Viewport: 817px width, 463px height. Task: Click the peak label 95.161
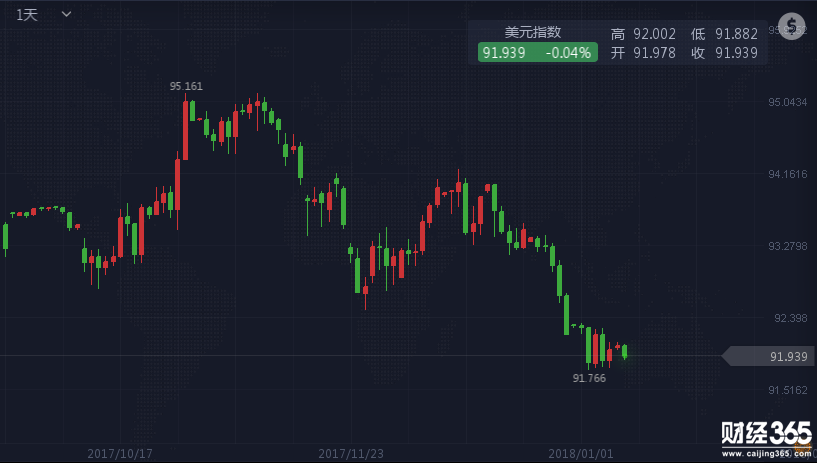click(x=186, y=86)
